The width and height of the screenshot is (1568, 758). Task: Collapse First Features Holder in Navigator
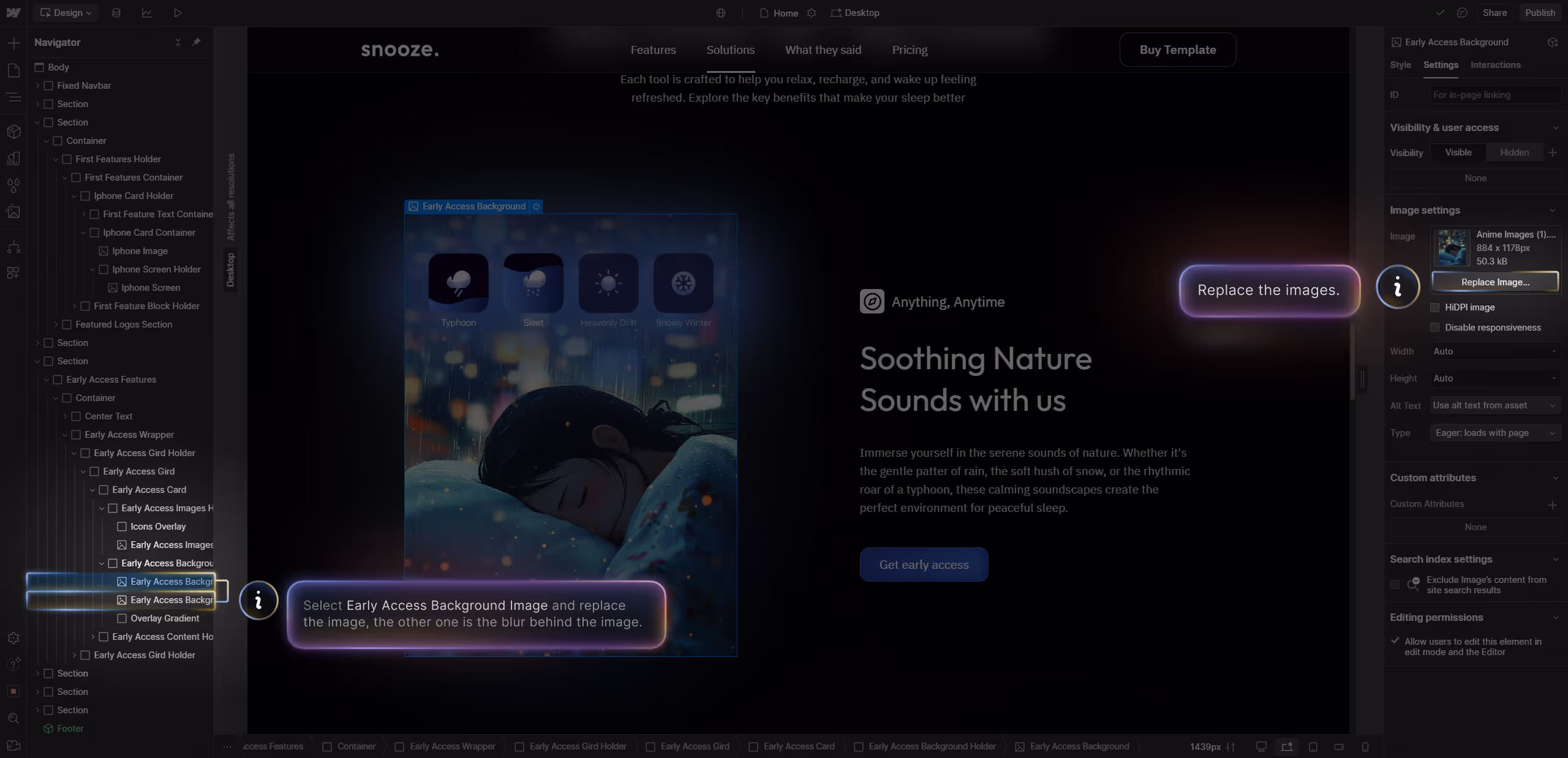56,159
